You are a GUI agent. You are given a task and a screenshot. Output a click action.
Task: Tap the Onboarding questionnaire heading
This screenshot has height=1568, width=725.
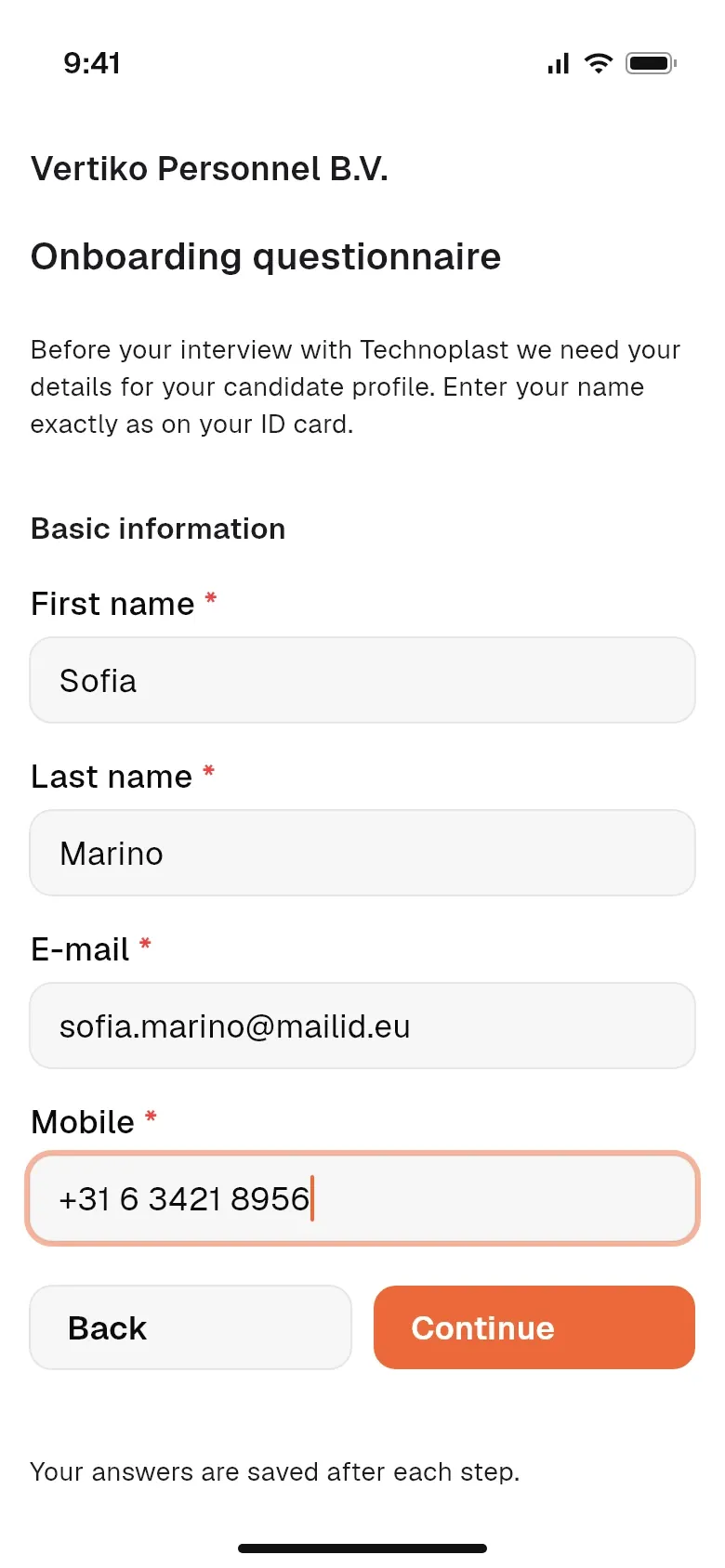(x=266, y=256)
